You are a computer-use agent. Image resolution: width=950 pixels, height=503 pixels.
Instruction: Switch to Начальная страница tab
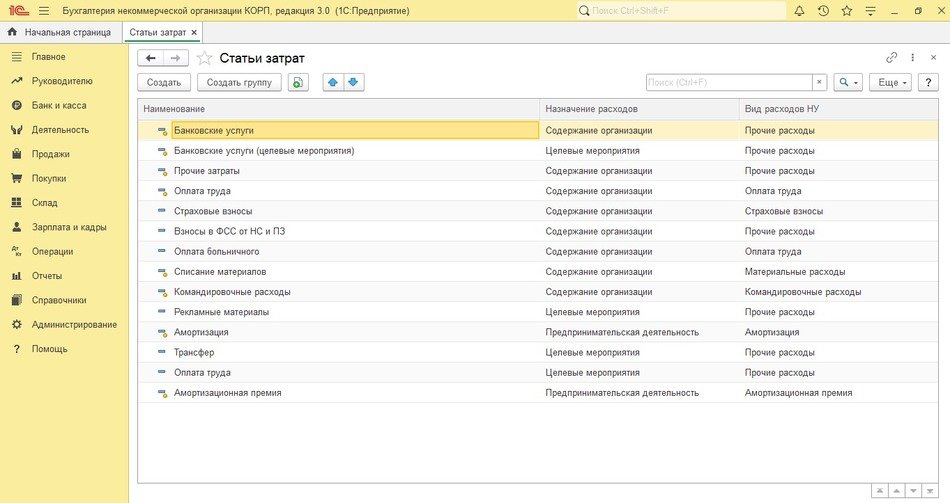click(x=61, y=32)
